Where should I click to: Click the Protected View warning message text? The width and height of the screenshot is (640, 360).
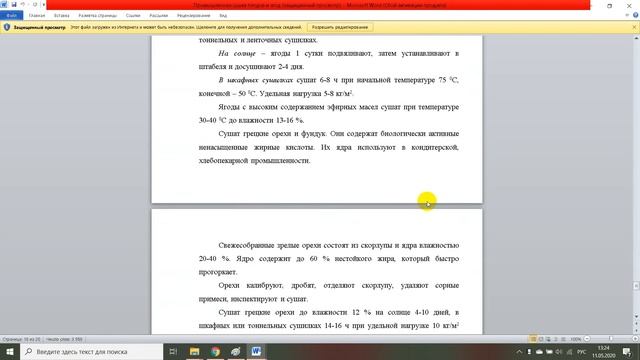pyautogui.click(x=186, y=27)
